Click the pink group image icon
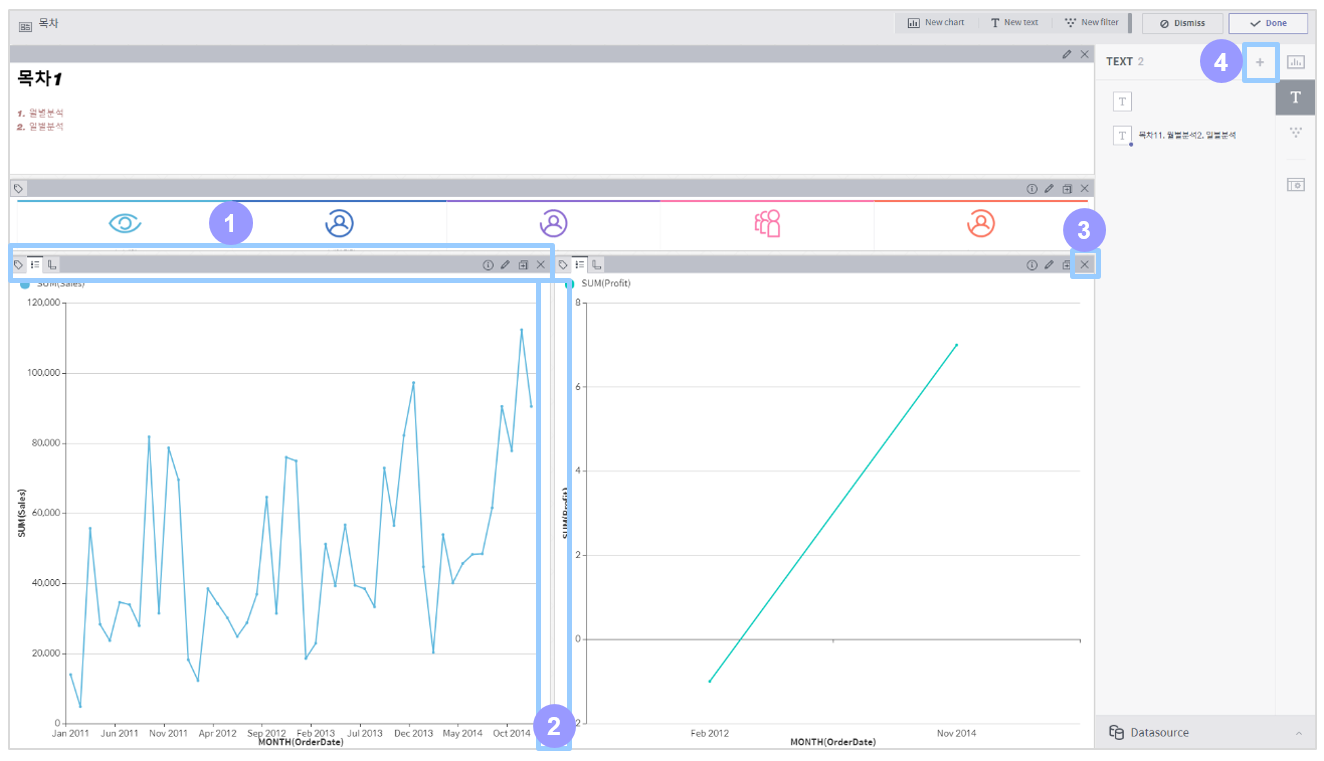Screen dimensions: 1324x761 point(767,224)
